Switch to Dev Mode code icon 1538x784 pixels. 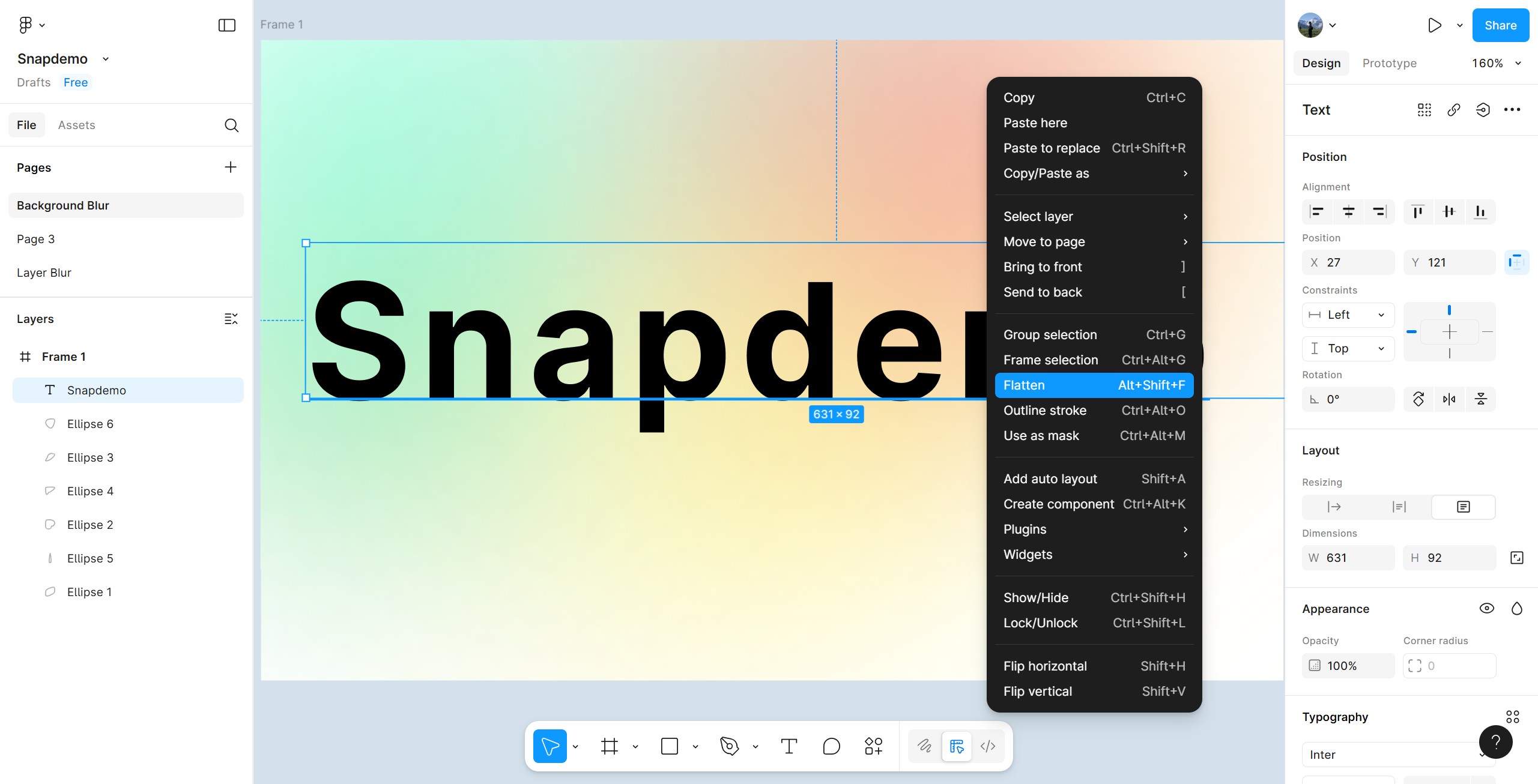[988, 746]
